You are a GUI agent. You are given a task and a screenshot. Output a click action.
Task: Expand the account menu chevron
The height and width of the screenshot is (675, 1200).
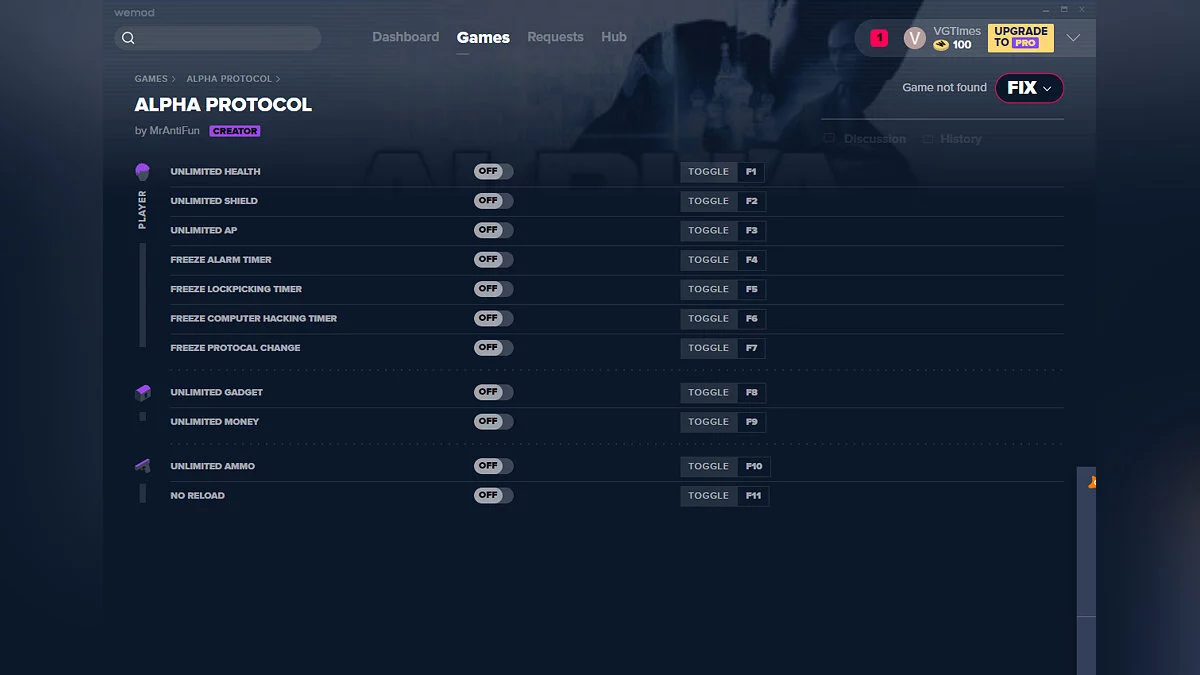coord(1073,38)
